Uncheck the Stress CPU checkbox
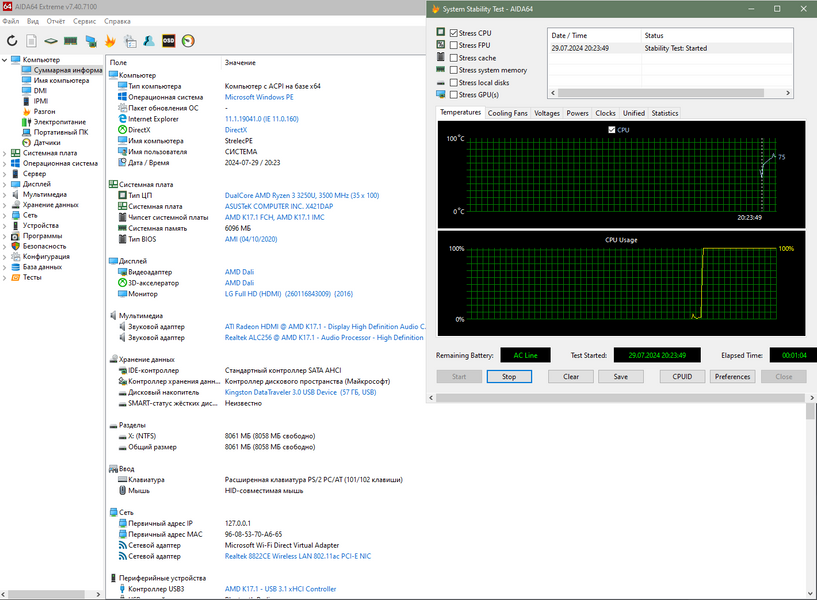Image resolution: width=817 pixels, height=600 pixels. click(x=454, y=33)
